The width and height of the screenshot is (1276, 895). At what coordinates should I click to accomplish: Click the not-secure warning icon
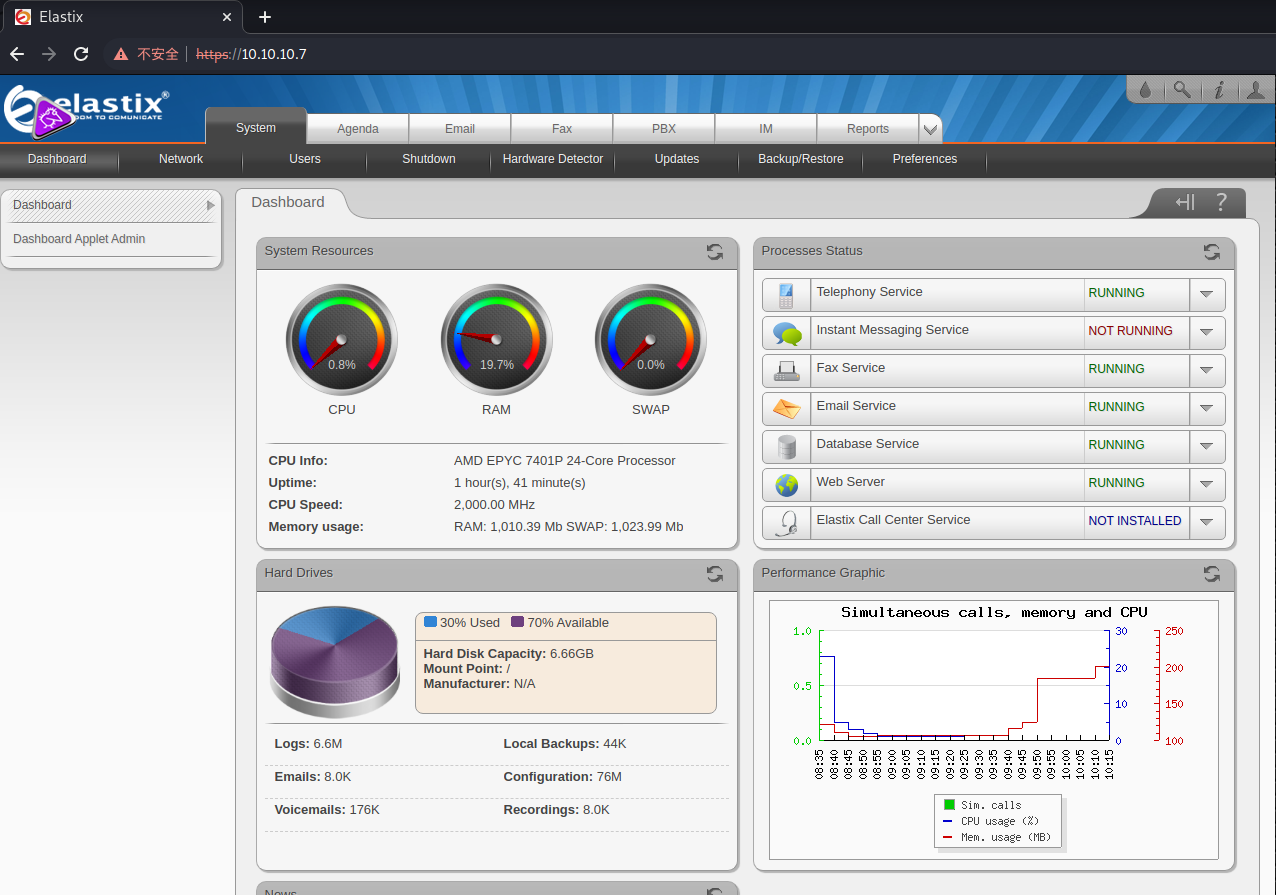click(x=121, y=54)
